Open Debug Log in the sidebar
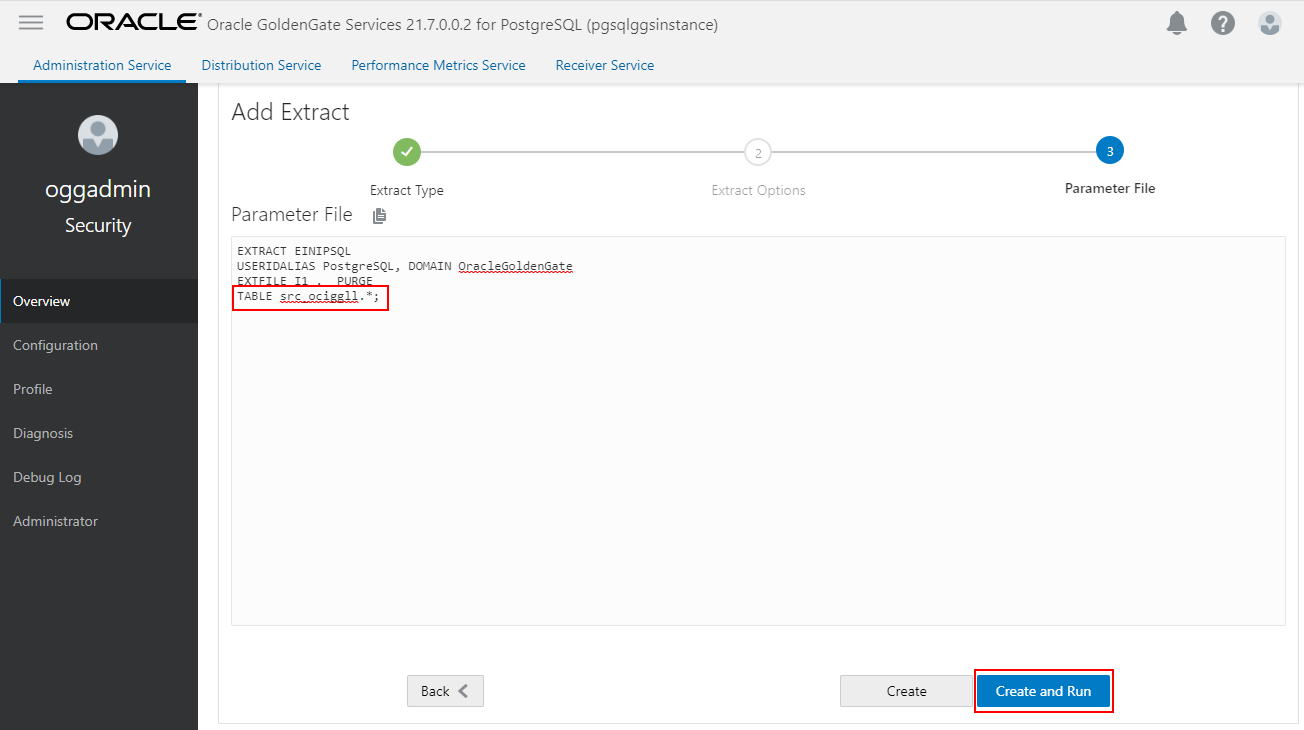Image resolution: width=1304 pixels, height=730 pixels. point(99,477)
